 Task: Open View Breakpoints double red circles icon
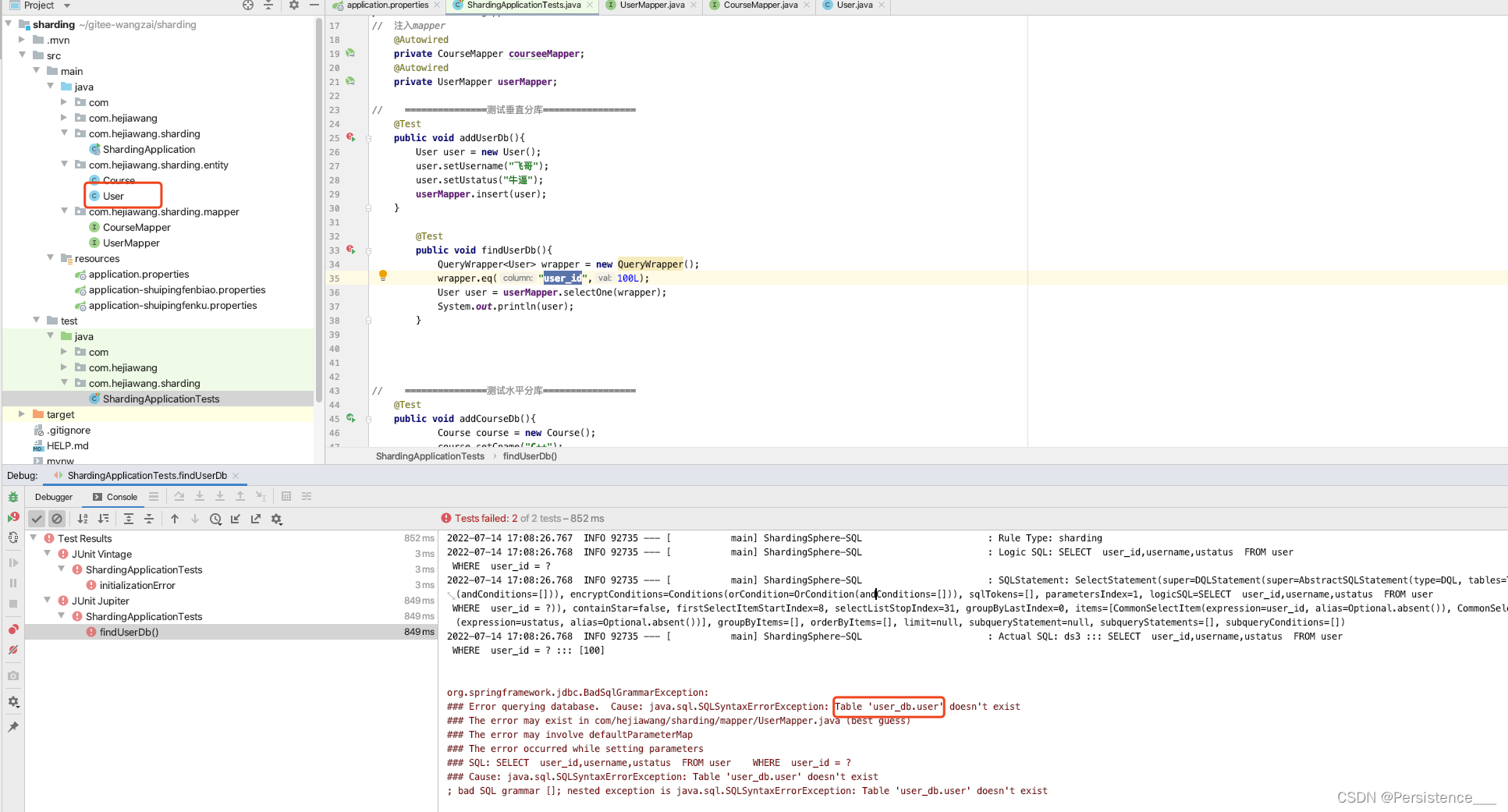pos(13,629)
